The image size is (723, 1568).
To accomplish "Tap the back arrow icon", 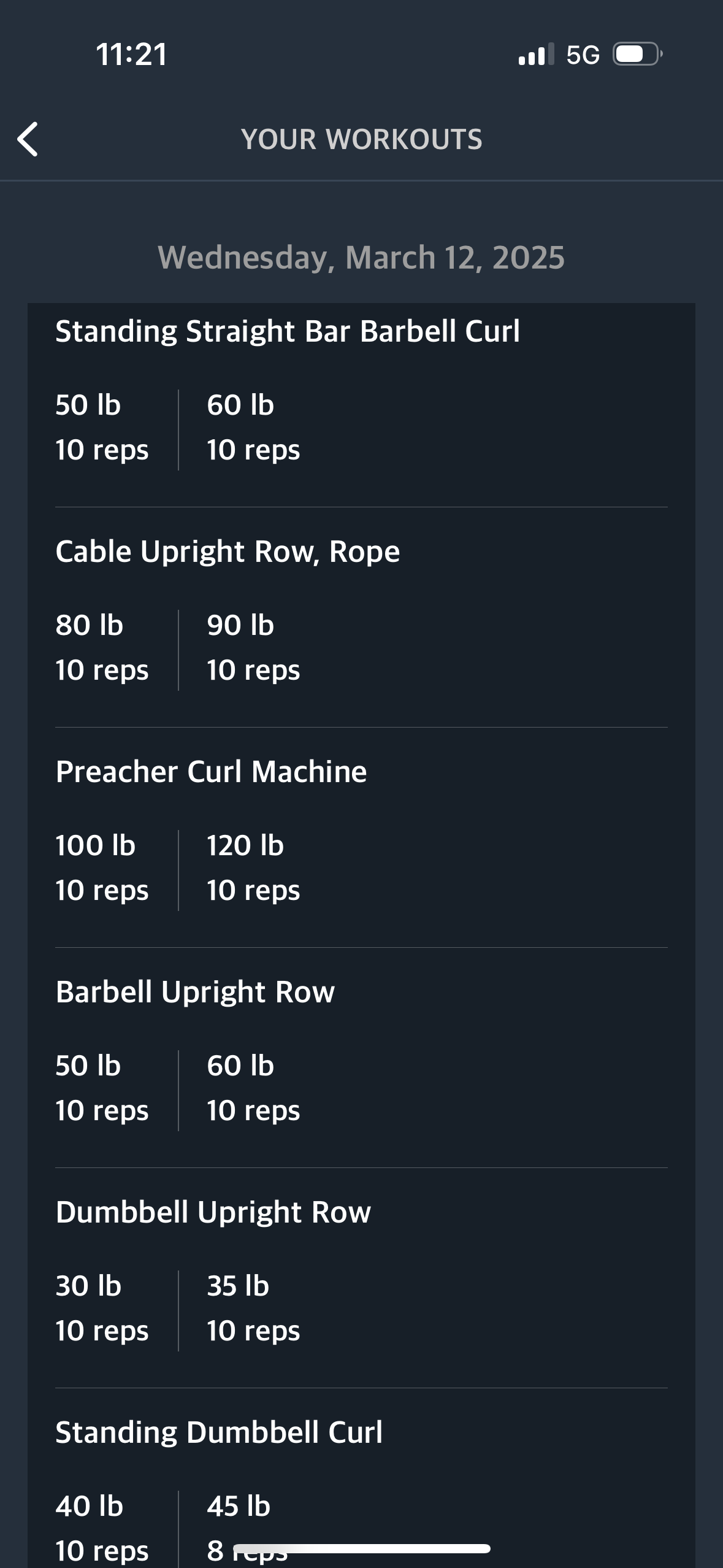I will pyautogui.click(x=28, y=139).
